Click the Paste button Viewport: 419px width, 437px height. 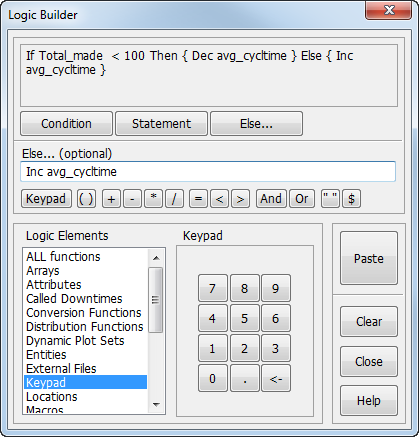pyautogui.click(x=369, y=258)
